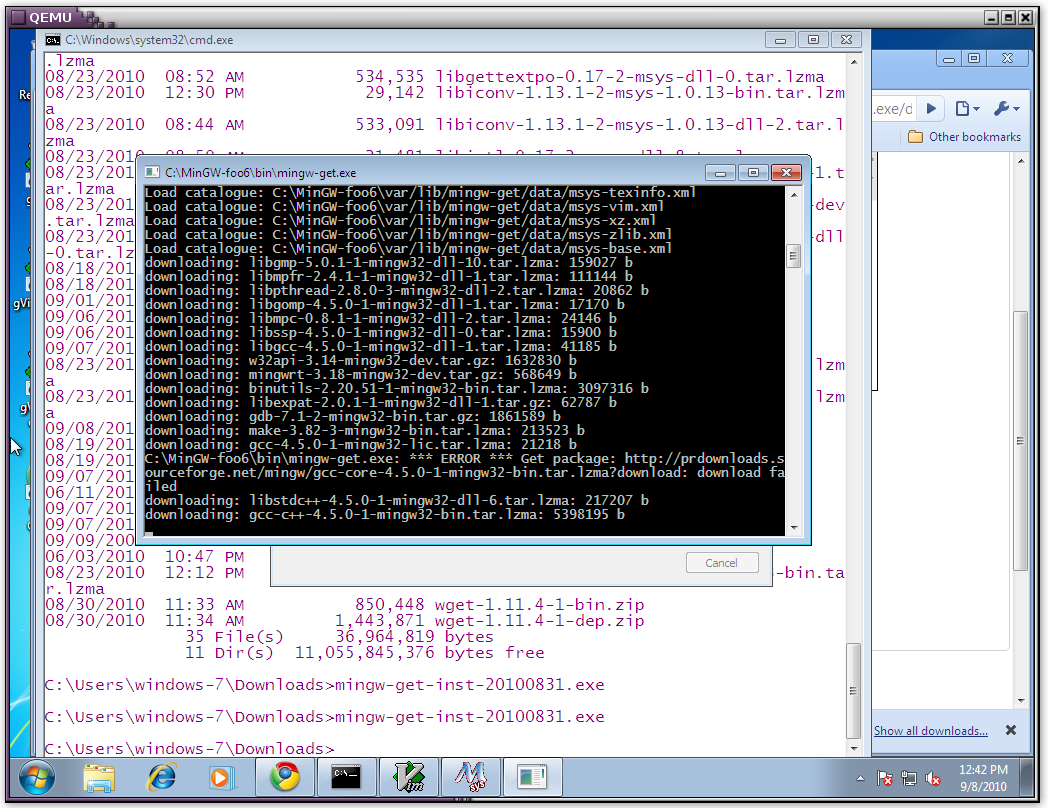The height and width of the screenshot is (808, 1048).
Task: Click the Cancel button in the installer
Action: pyautogui.click(x=722, y=563)
